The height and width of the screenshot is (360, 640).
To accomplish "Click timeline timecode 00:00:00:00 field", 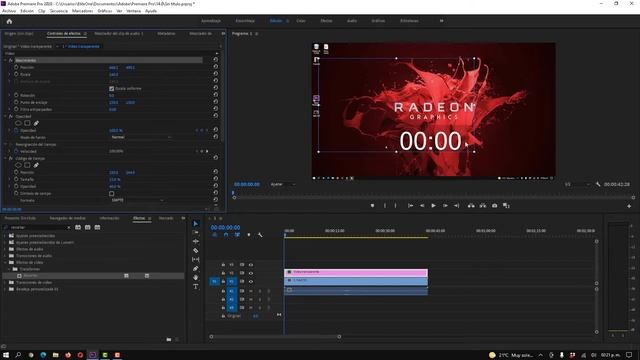I will click(x=225, y=227).
